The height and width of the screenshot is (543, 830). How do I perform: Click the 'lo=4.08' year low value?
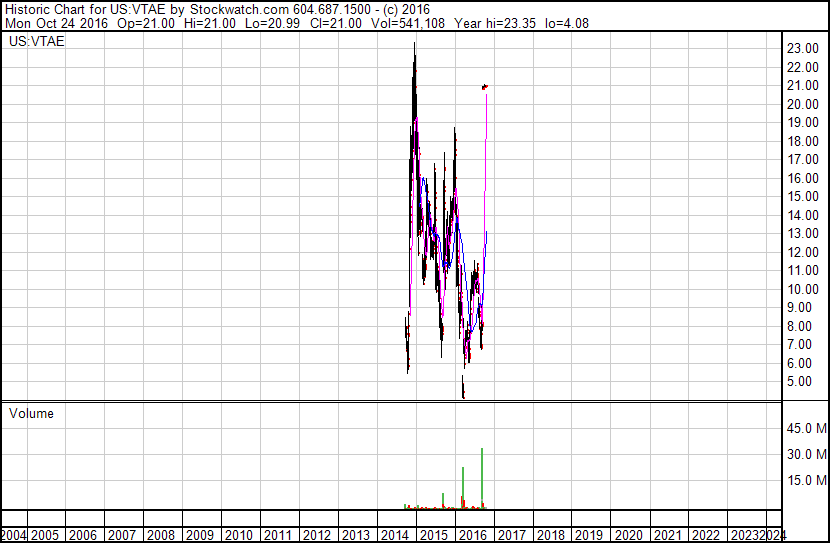(567, 23)
